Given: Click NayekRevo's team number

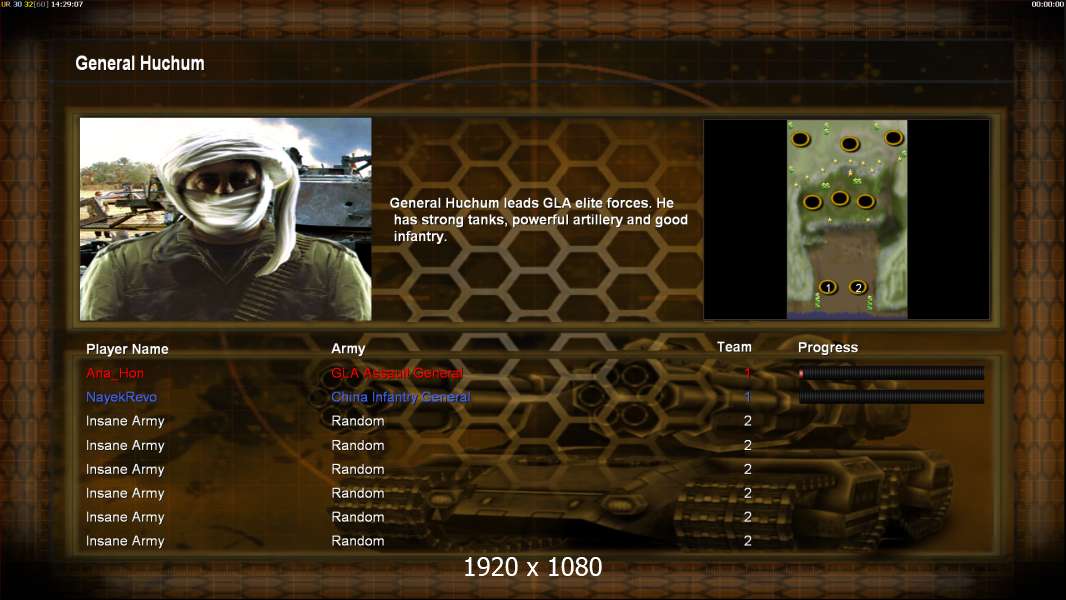Looking at the screenshot, I should click(x=747, y=397).
